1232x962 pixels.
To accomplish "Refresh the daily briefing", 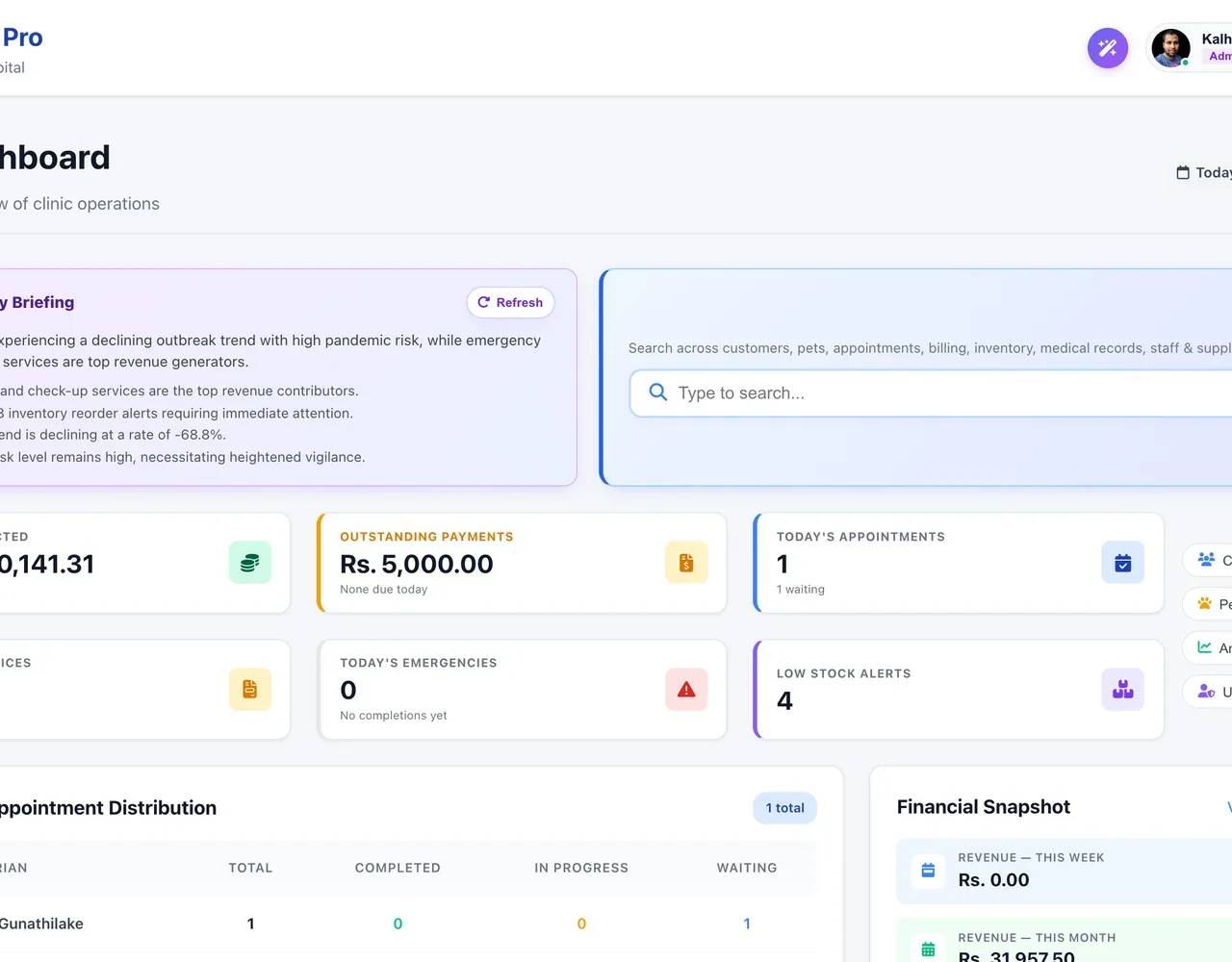I will 510,302.
